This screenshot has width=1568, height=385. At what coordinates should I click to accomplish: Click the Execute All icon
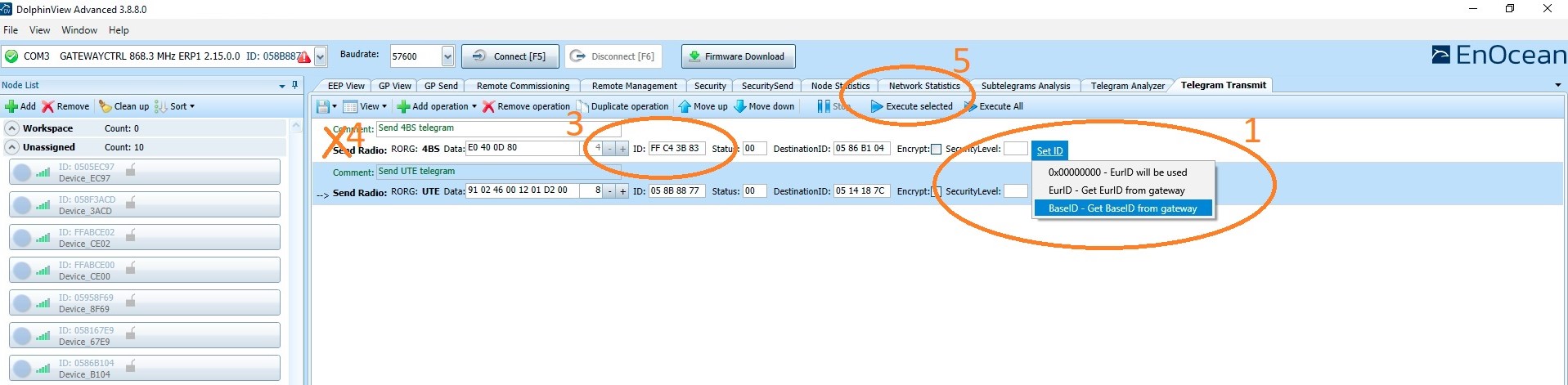970,106
